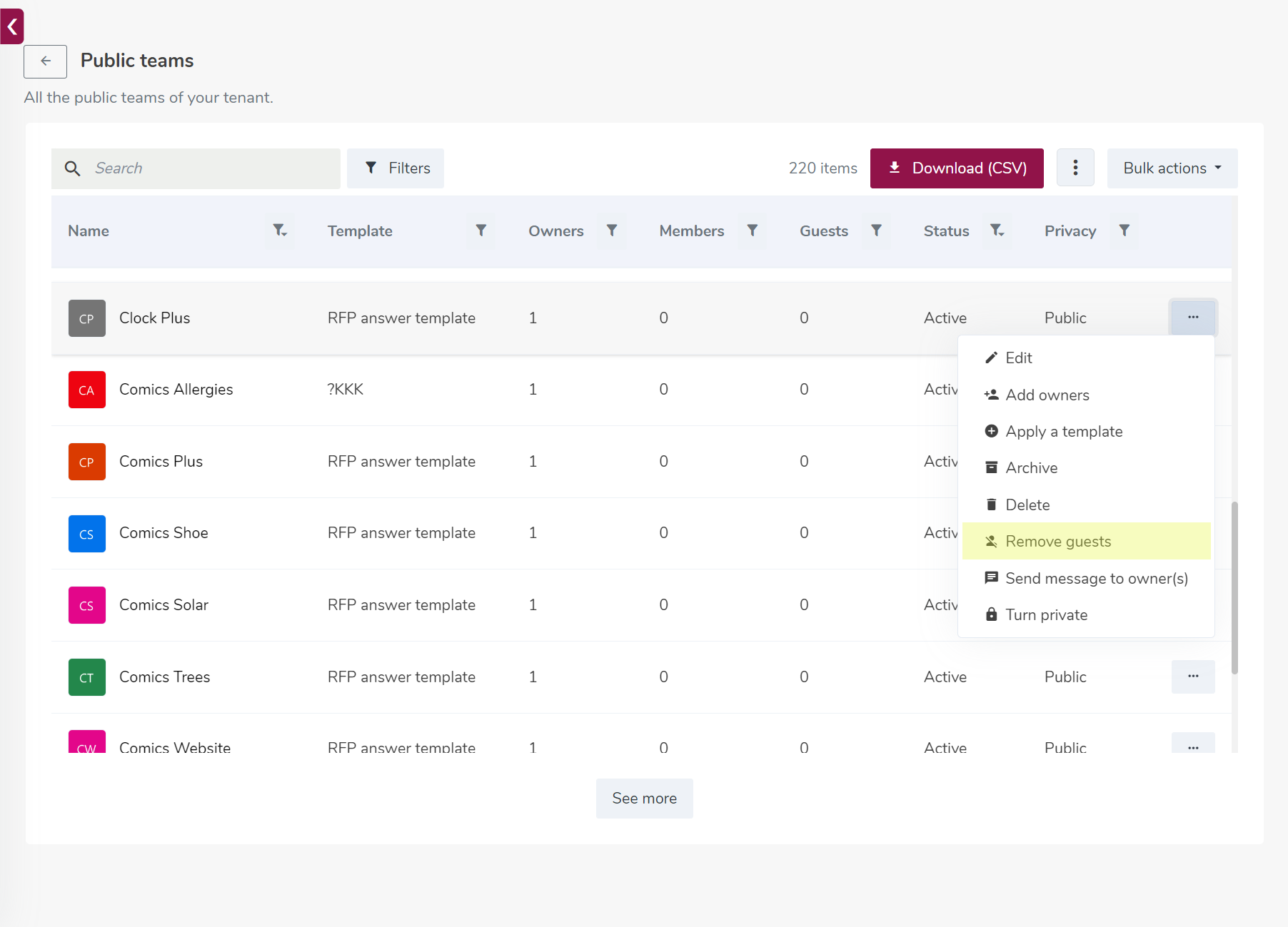Go back using the arrow button
The height and width of the screenshot is (927, 1288).
46,61
